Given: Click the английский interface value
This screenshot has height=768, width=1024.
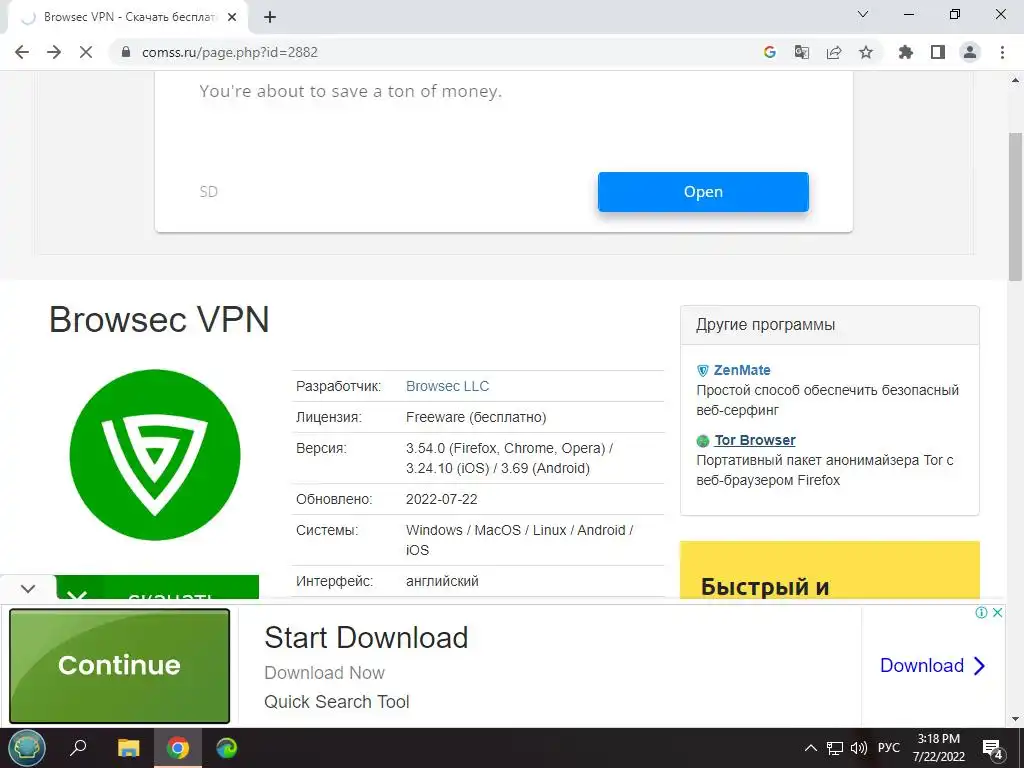Looking at the screenshot, I should click(442, 581).
